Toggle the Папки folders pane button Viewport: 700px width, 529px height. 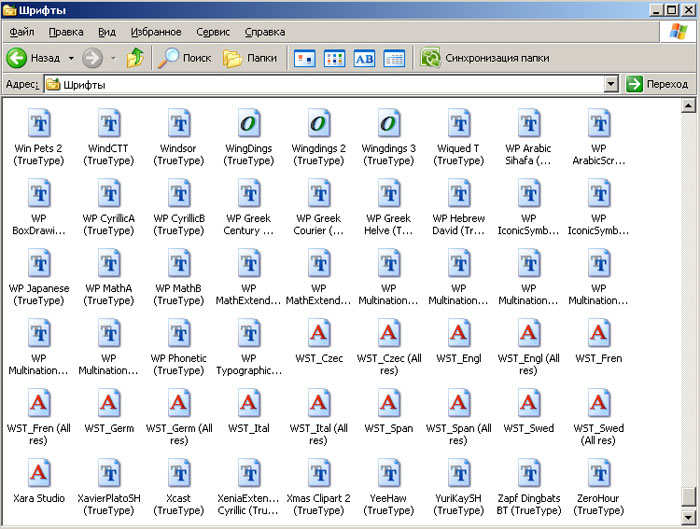pyautogui.click(x=250, y=58)
